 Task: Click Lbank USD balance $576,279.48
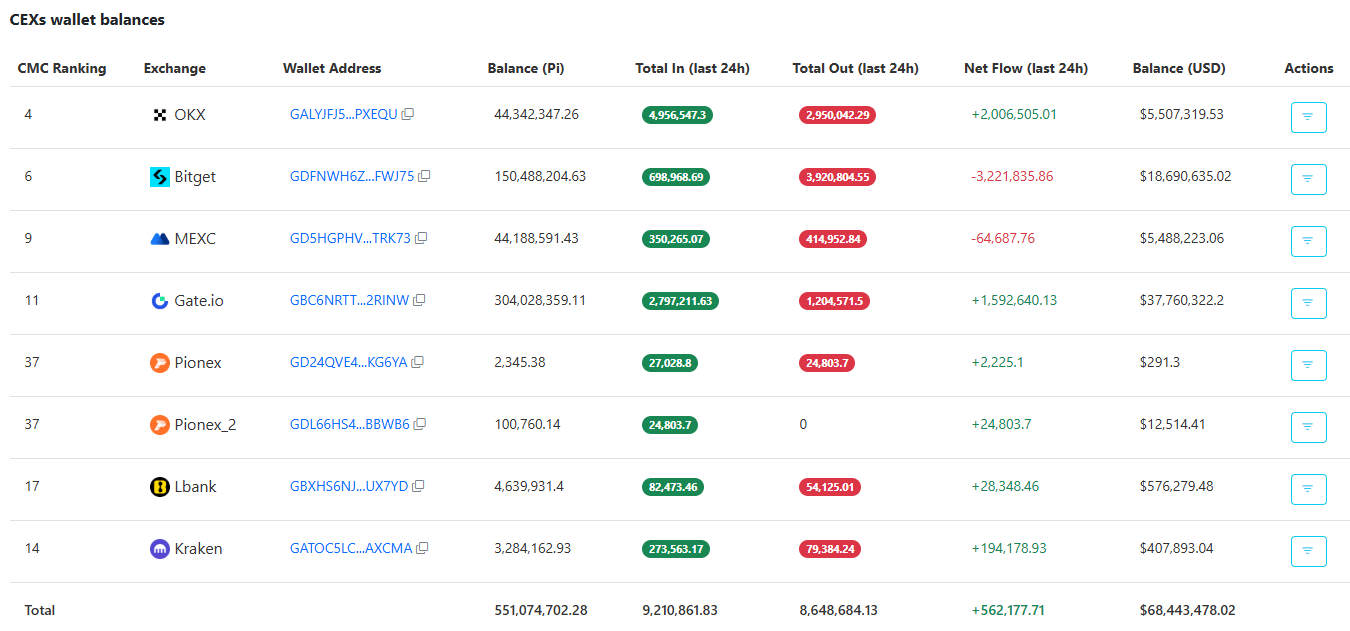point(1176,486)
